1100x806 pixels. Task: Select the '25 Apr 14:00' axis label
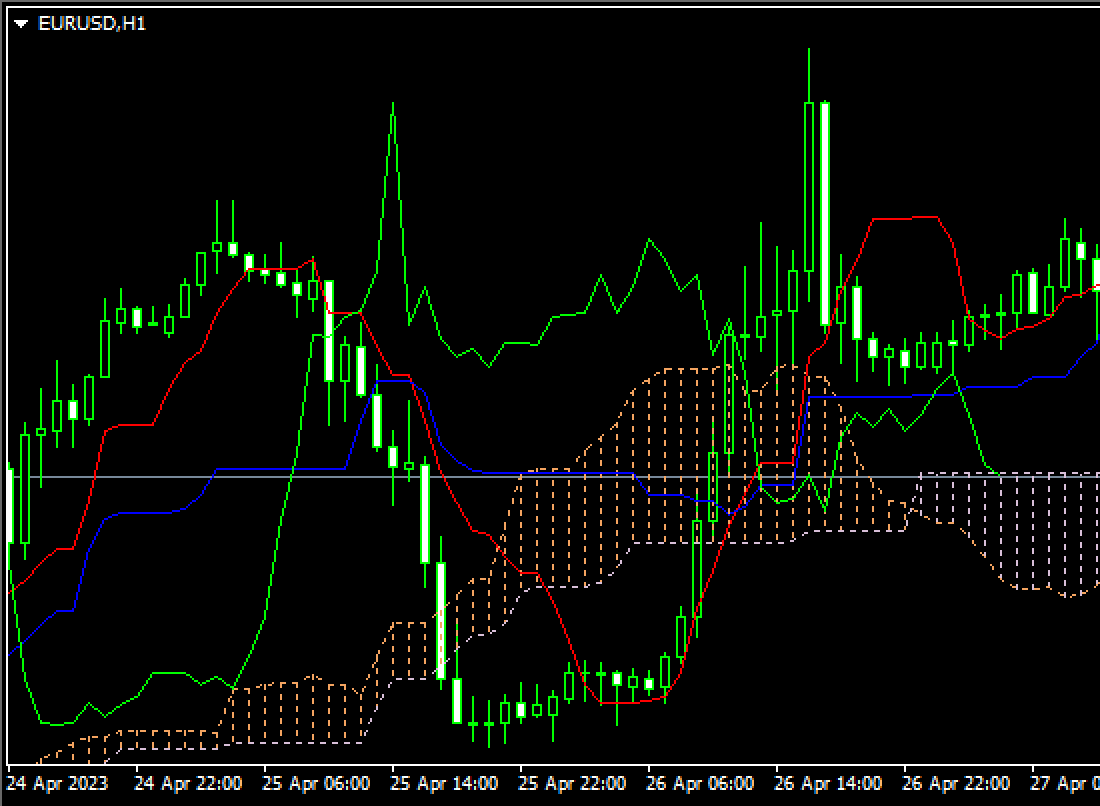click(444, 784)
